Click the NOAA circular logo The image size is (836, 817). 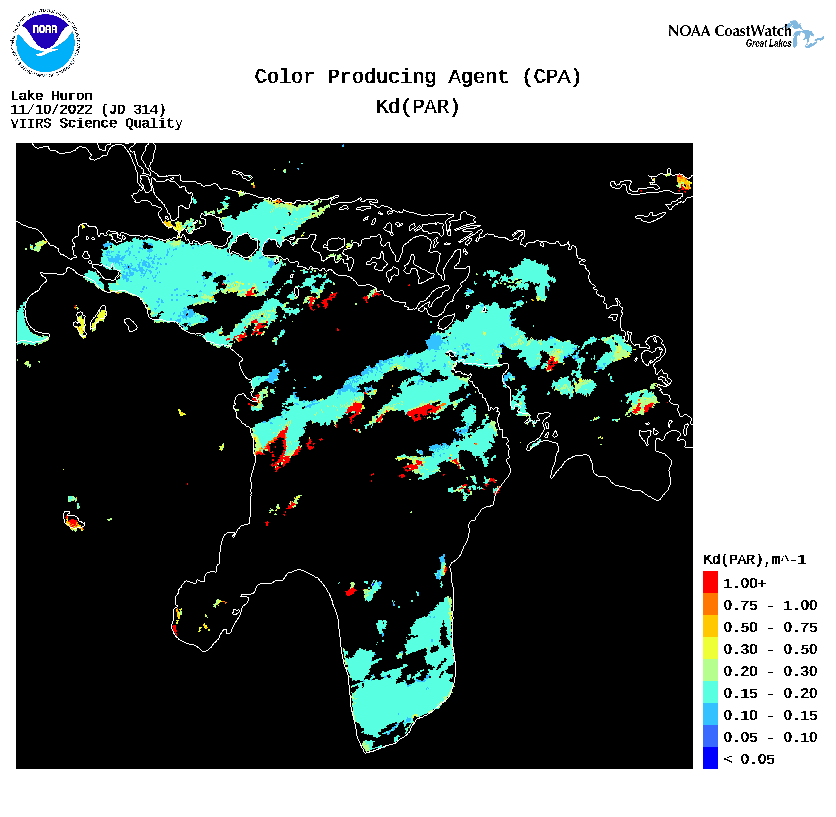45,42
